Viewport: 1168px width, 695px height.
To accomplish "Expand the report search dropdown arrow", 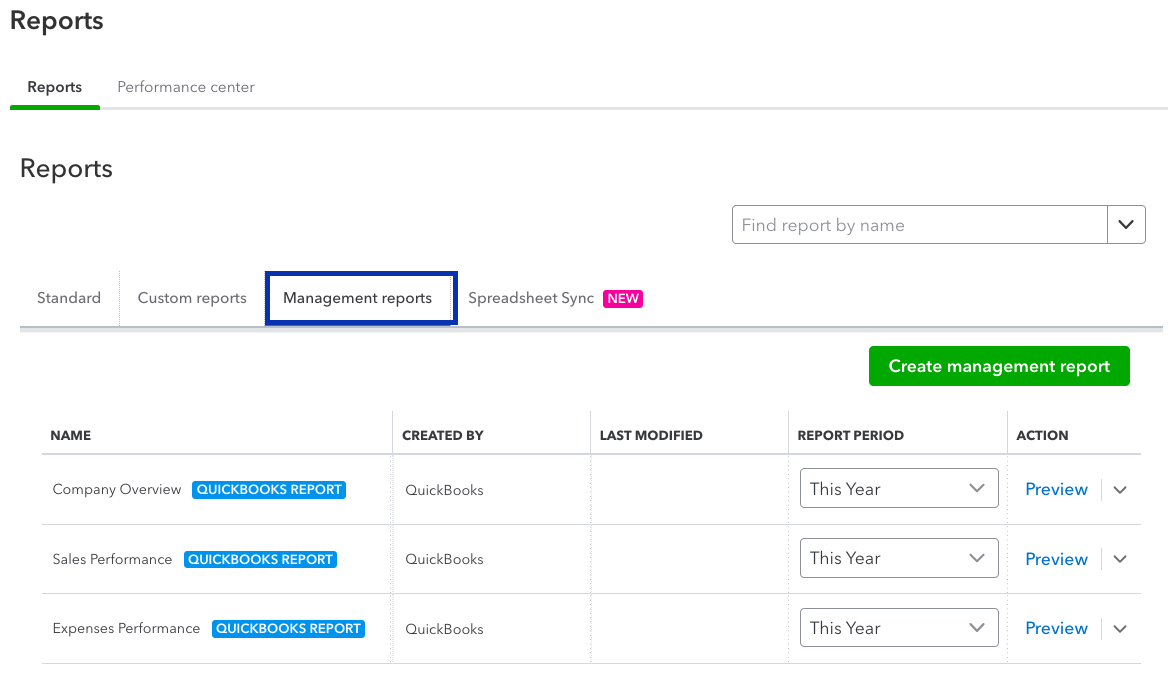I will pos(1126,225).
